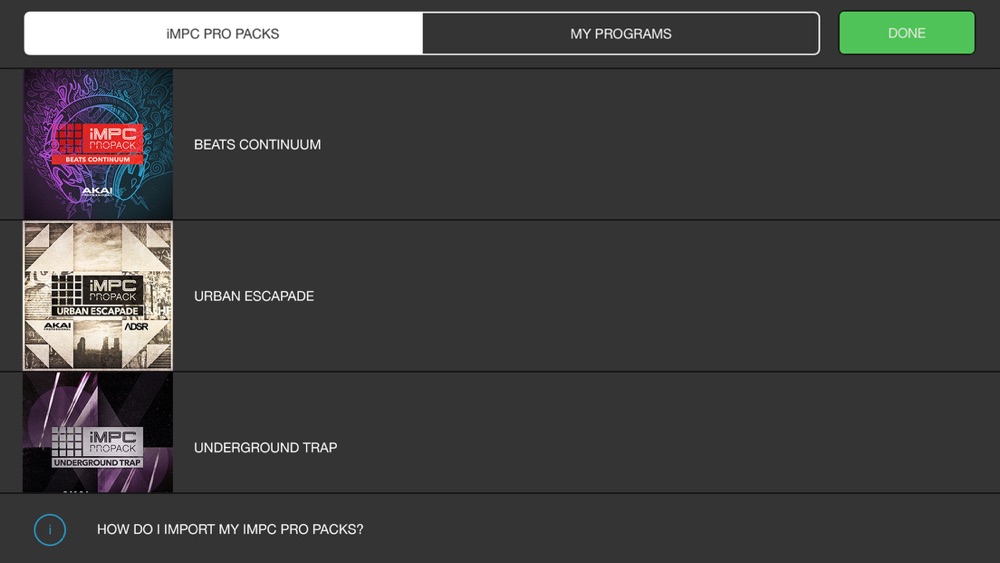Click the green DONE button

click(906, 33)
